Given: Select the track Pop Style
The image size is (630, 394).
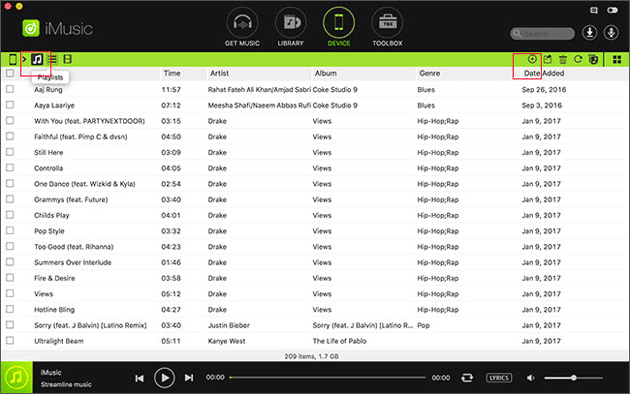Looking at the screenshot, I should [x=49, y=231].
